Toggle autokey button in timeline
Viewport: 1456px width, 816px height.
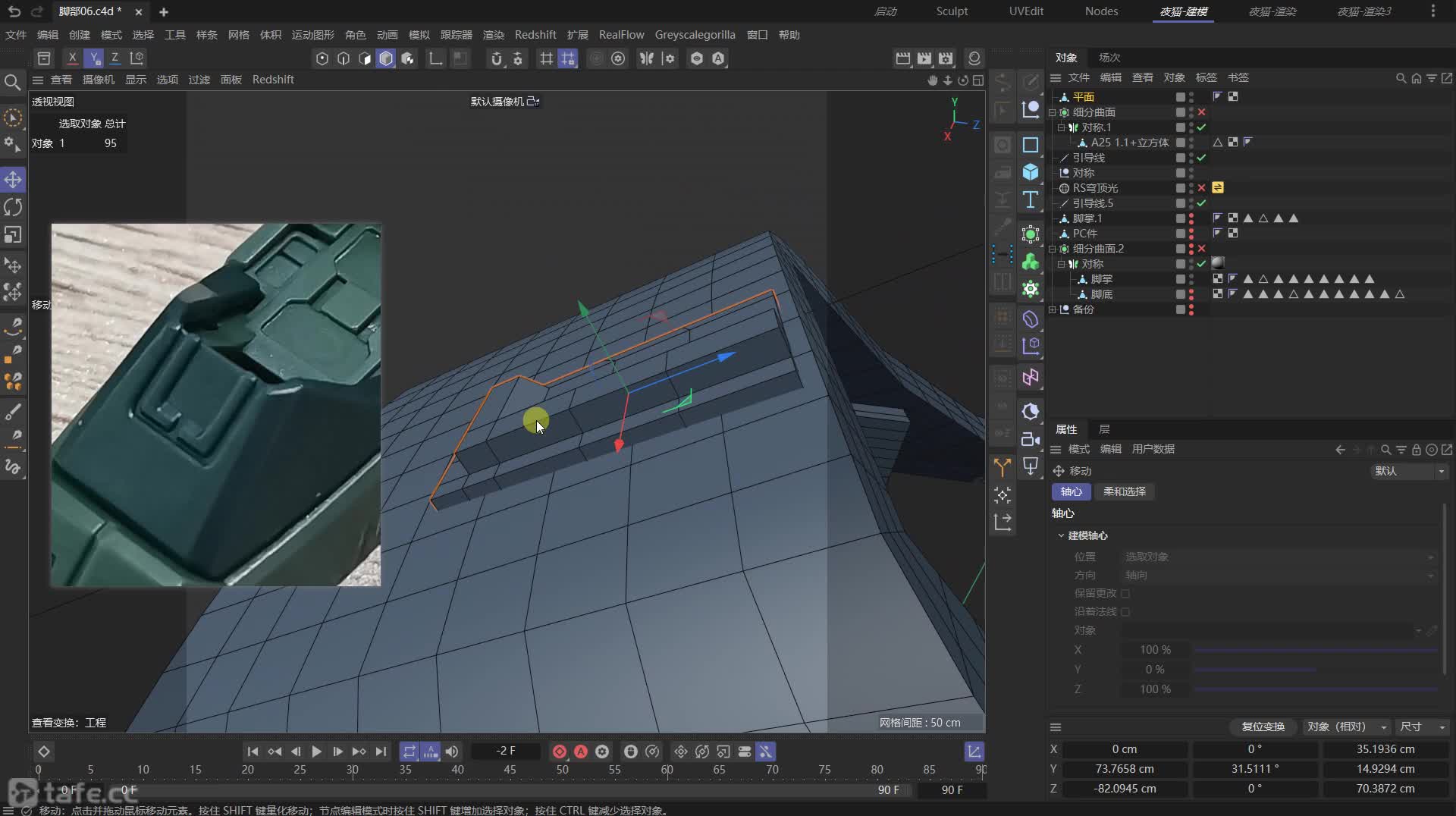point(581,752)
